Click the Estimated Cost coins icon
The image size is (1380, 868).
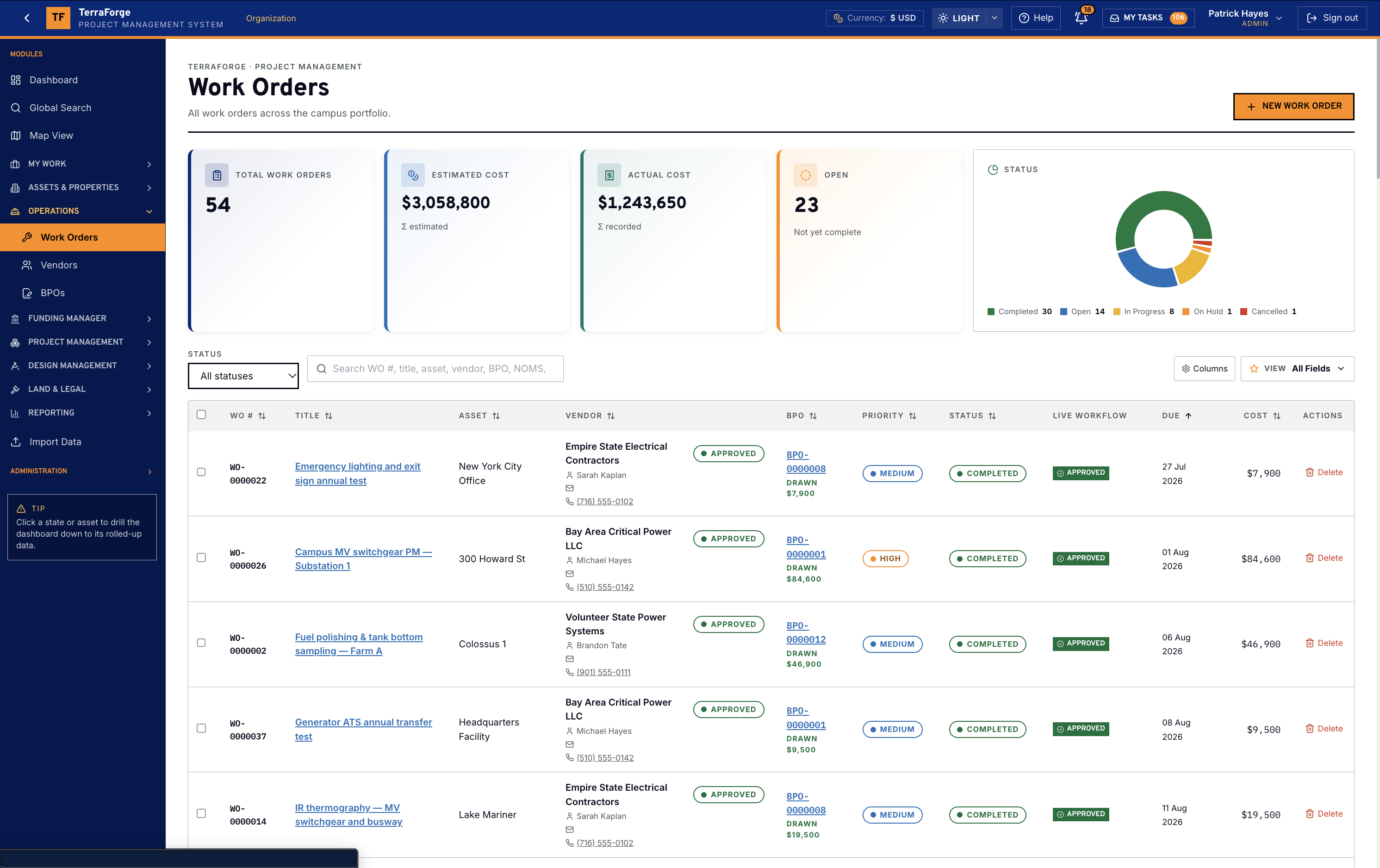pyautogui.click(x=413, y=175)
